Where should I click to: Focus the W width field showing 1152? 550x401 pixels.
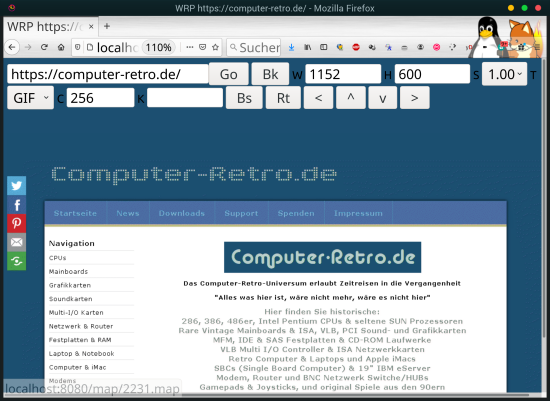click(x=343, y=74)
